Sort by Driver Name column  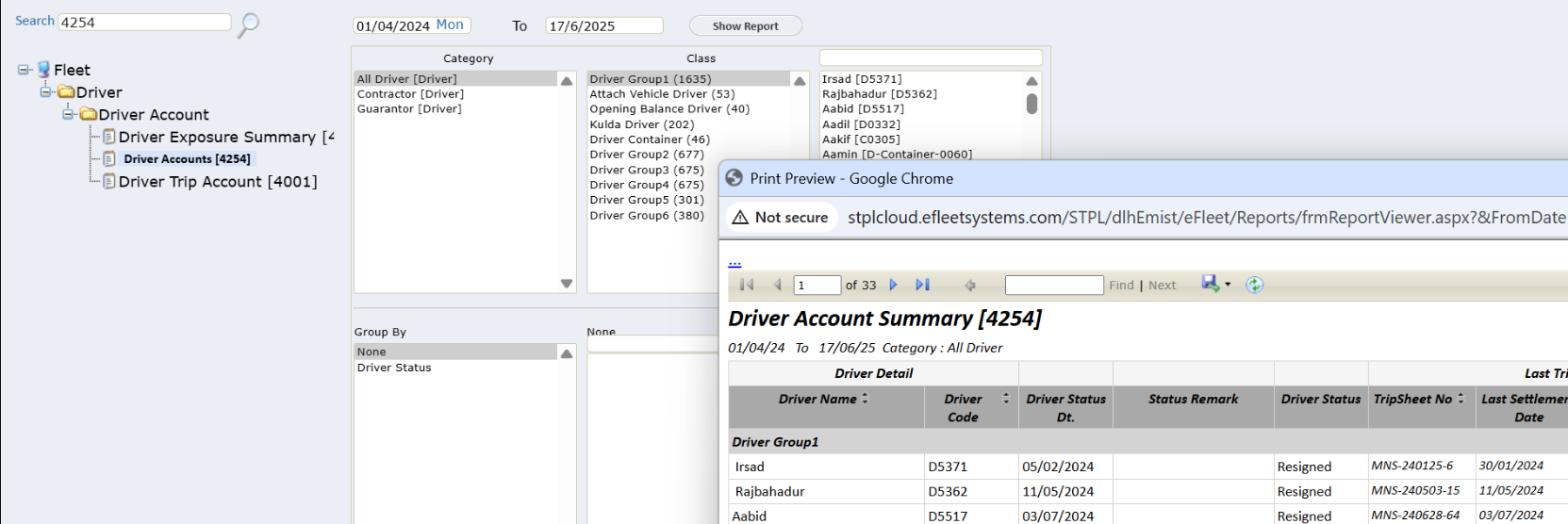click(865, 399)
